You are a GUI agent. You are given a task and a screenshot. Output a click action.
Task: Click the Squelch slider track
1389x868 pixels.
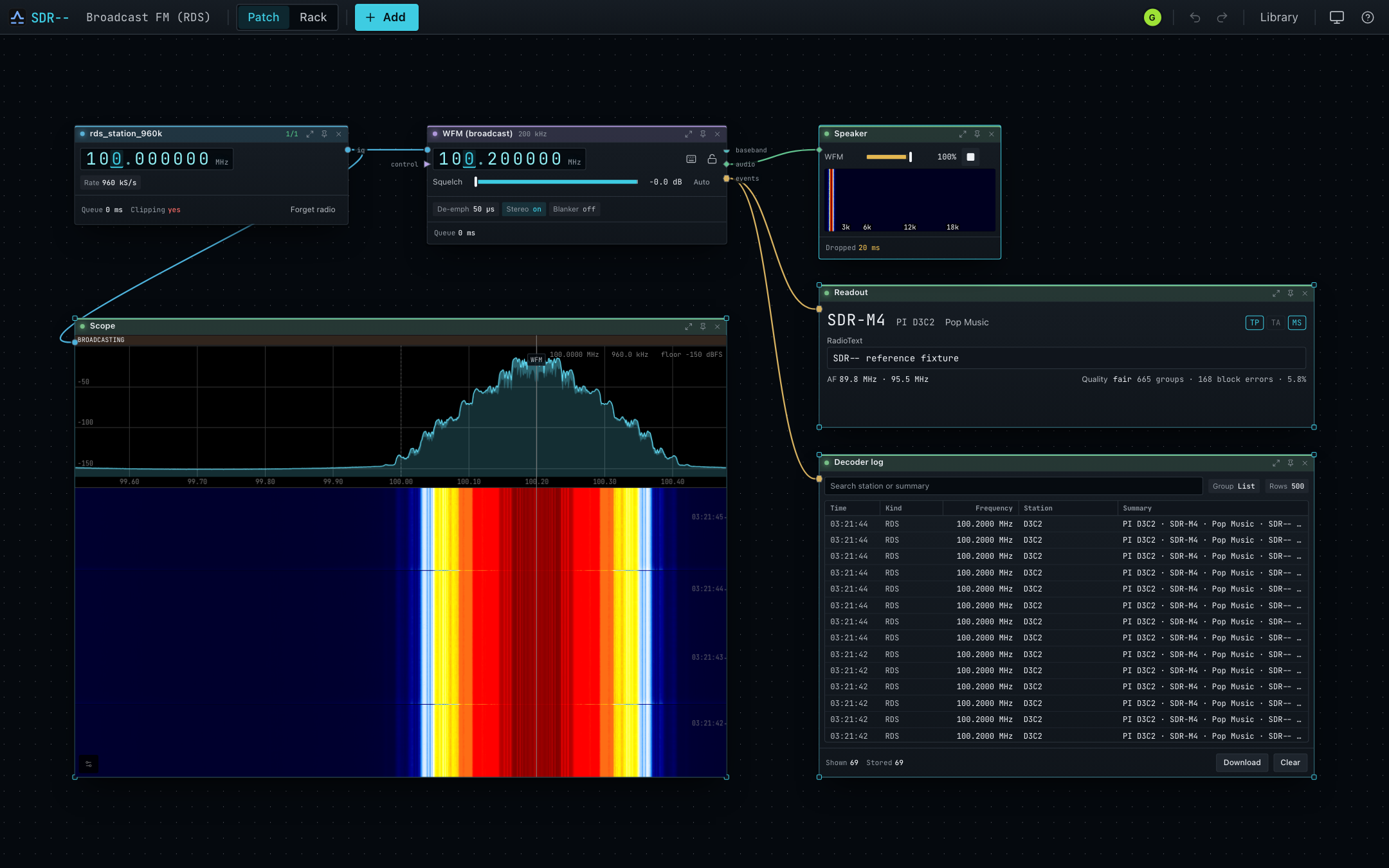click(x=556, y=182)
